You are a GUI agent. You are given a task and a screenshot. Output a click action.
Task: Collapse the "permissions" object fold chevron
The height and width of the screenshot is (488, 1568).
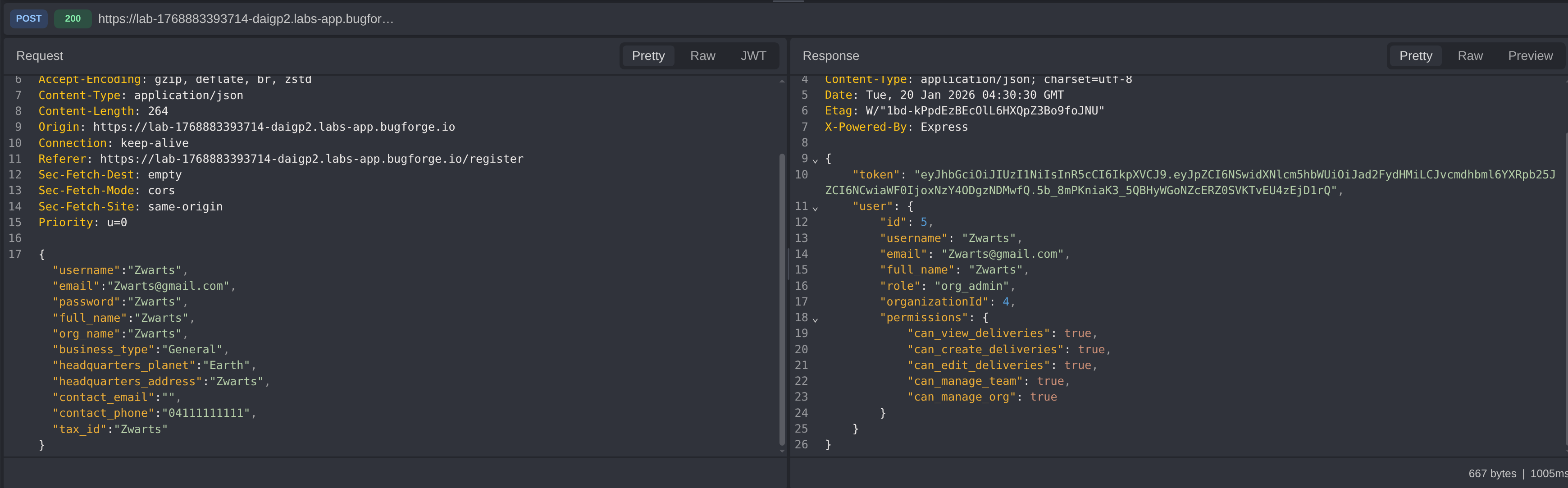[x=815, y=319]
